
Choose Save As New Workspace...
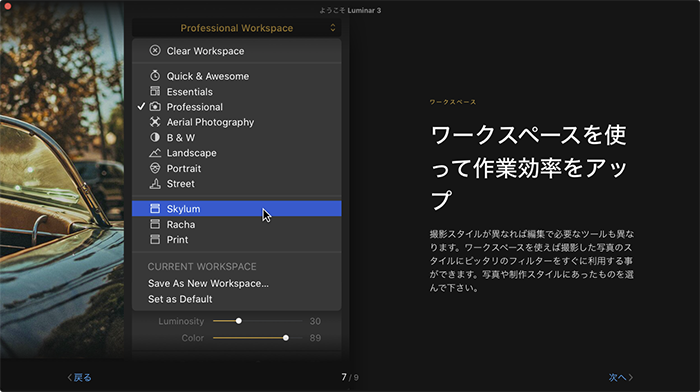pyautogui.click(x=208, y=284)
